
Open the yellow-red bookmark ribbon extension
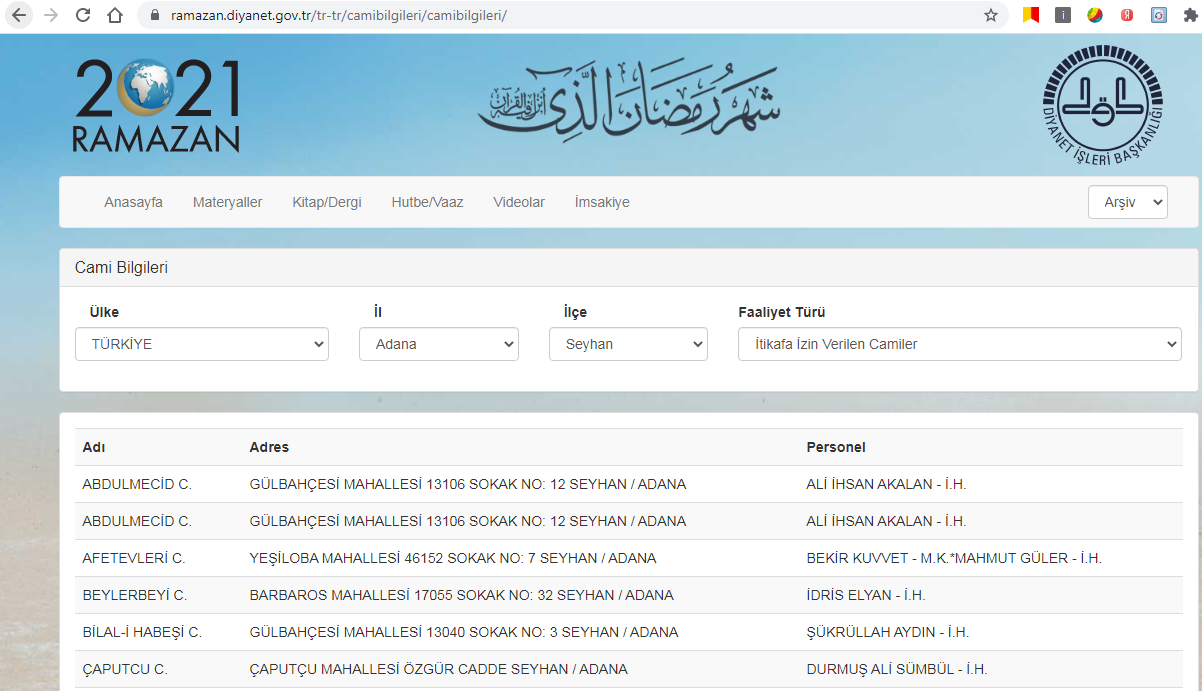1031,15
